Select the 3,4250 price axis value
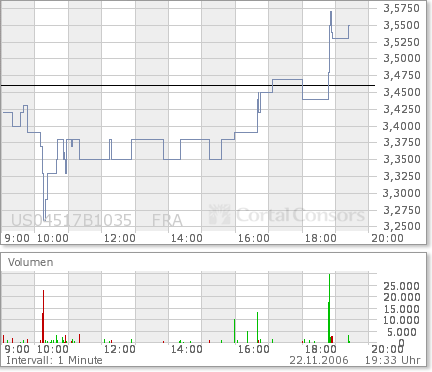 (402, 109)
